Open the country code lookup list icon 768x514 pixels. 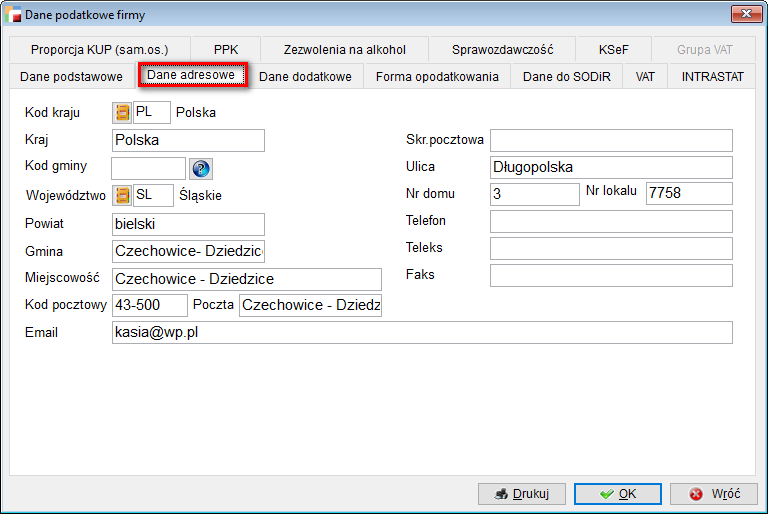122,112
